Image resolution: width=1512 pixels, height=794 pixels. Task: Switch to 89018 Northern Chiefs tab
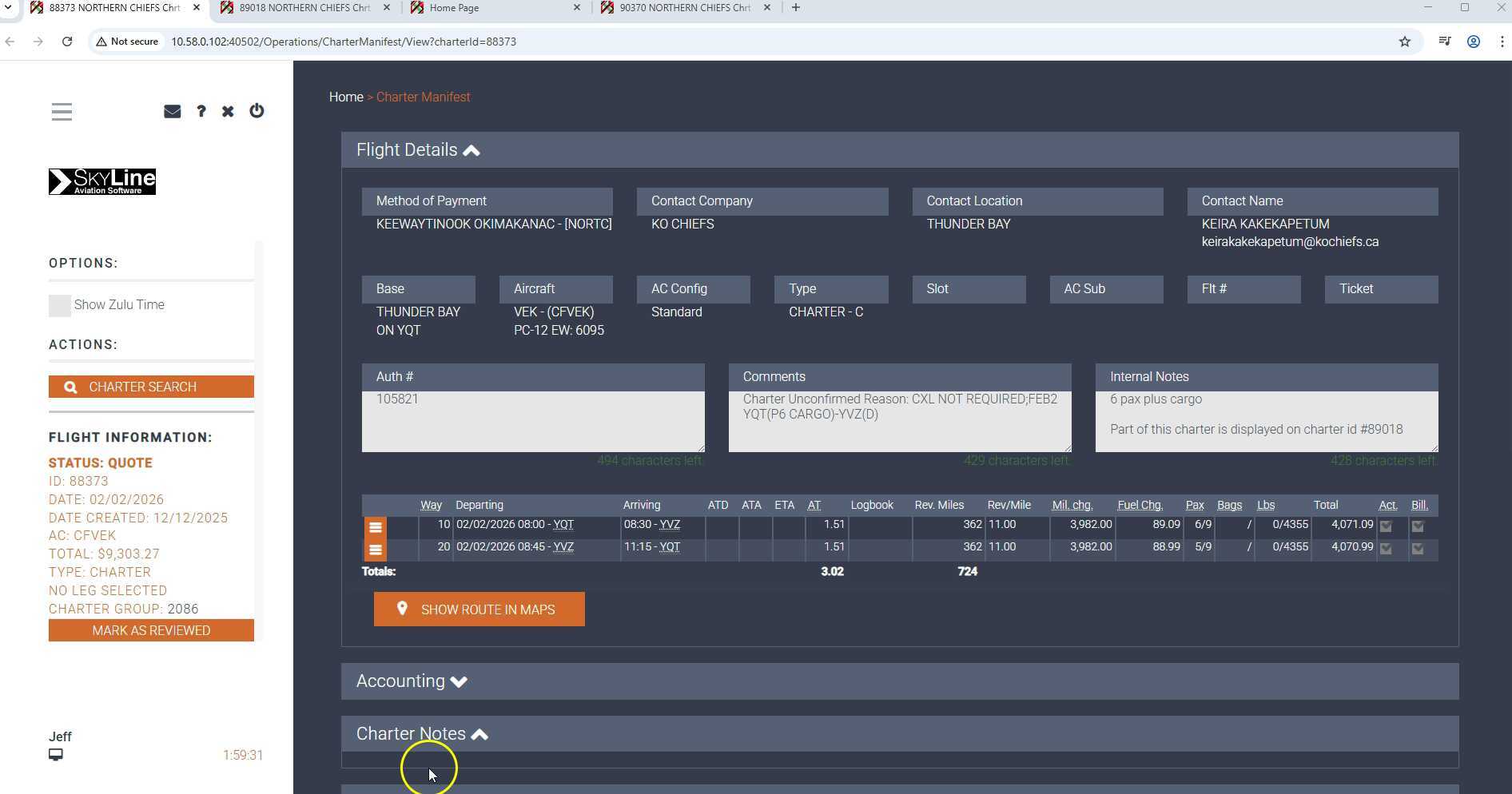tap(304, 8)
